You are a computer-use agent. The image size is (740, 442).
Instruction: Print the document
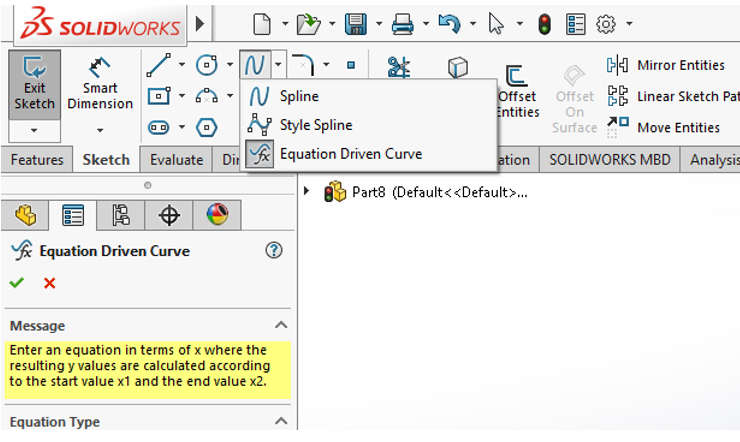[x=403, y=24]
